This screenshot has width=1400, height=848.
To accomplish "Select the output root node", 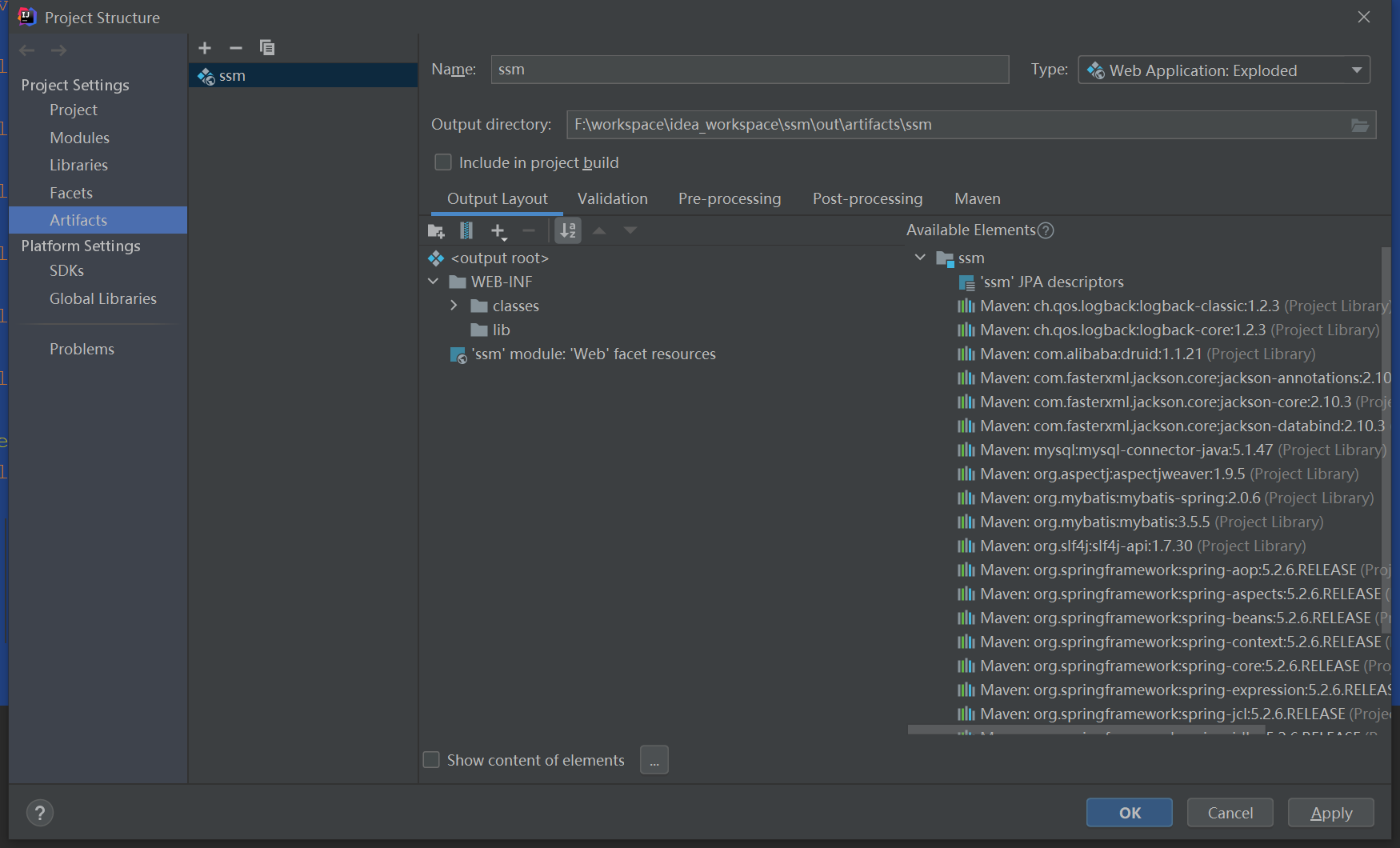I will [x=490, y=258].
